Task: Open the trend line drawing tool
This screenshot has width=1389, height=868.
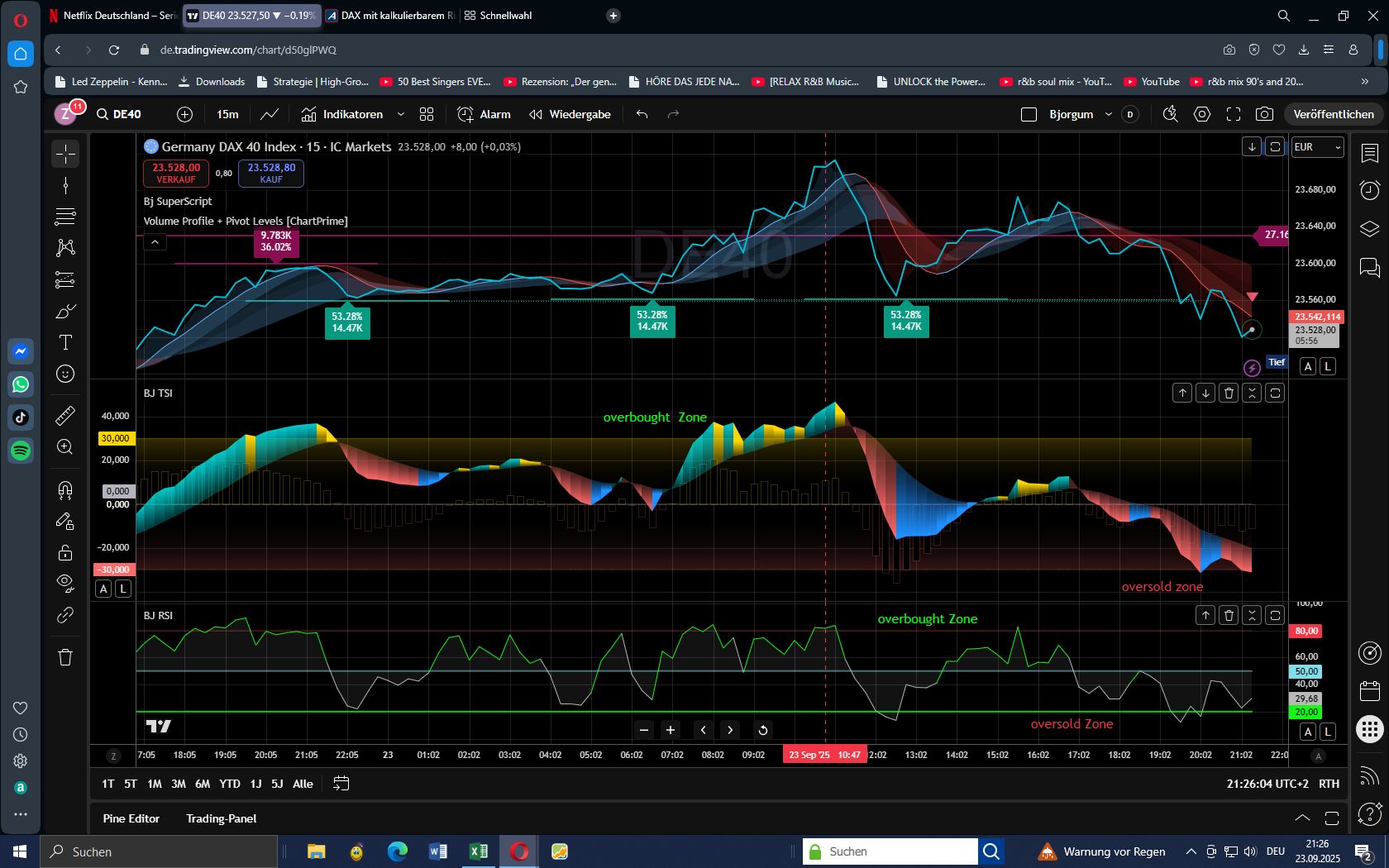Action: click(x=64, y=185)
